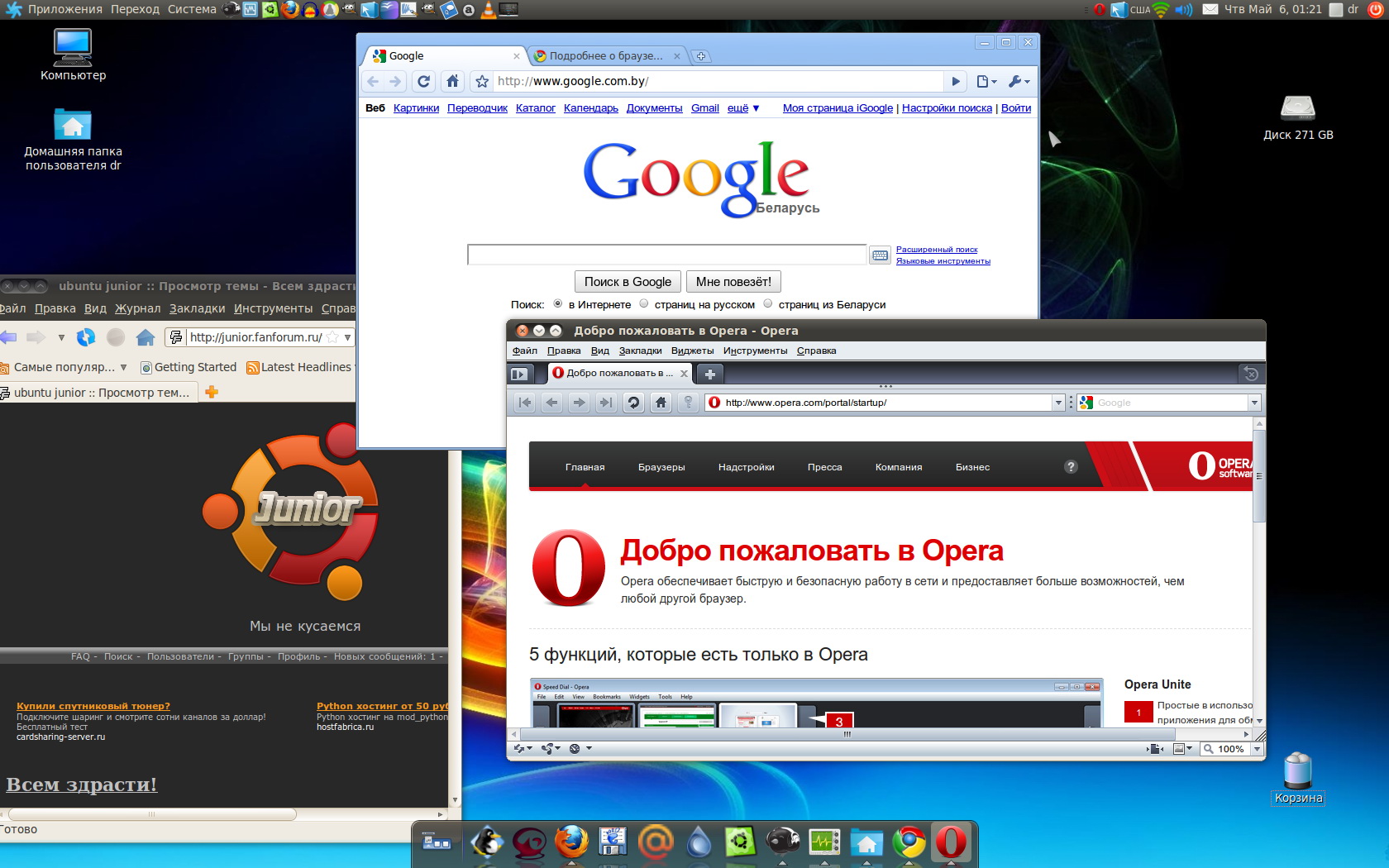This screenshot has width=1389, height=868.
Task: Click the system monitor icon in the dock
Action: tap(823, 842)
